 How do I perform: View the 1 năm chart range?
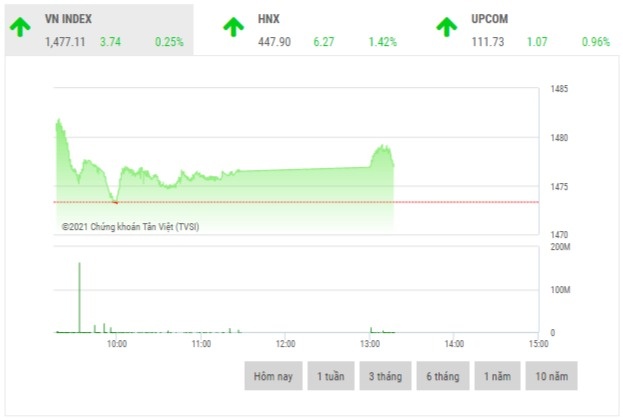(496, 376)
